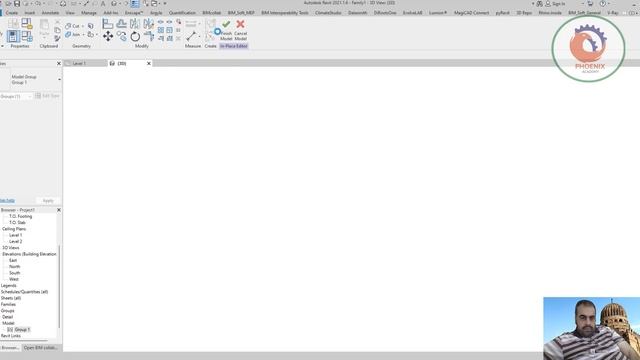Viewport: 640px width, 360px height.
Task: Open the Insert ribbon tab
Action: pyautogui.click(x=30, y=13)
